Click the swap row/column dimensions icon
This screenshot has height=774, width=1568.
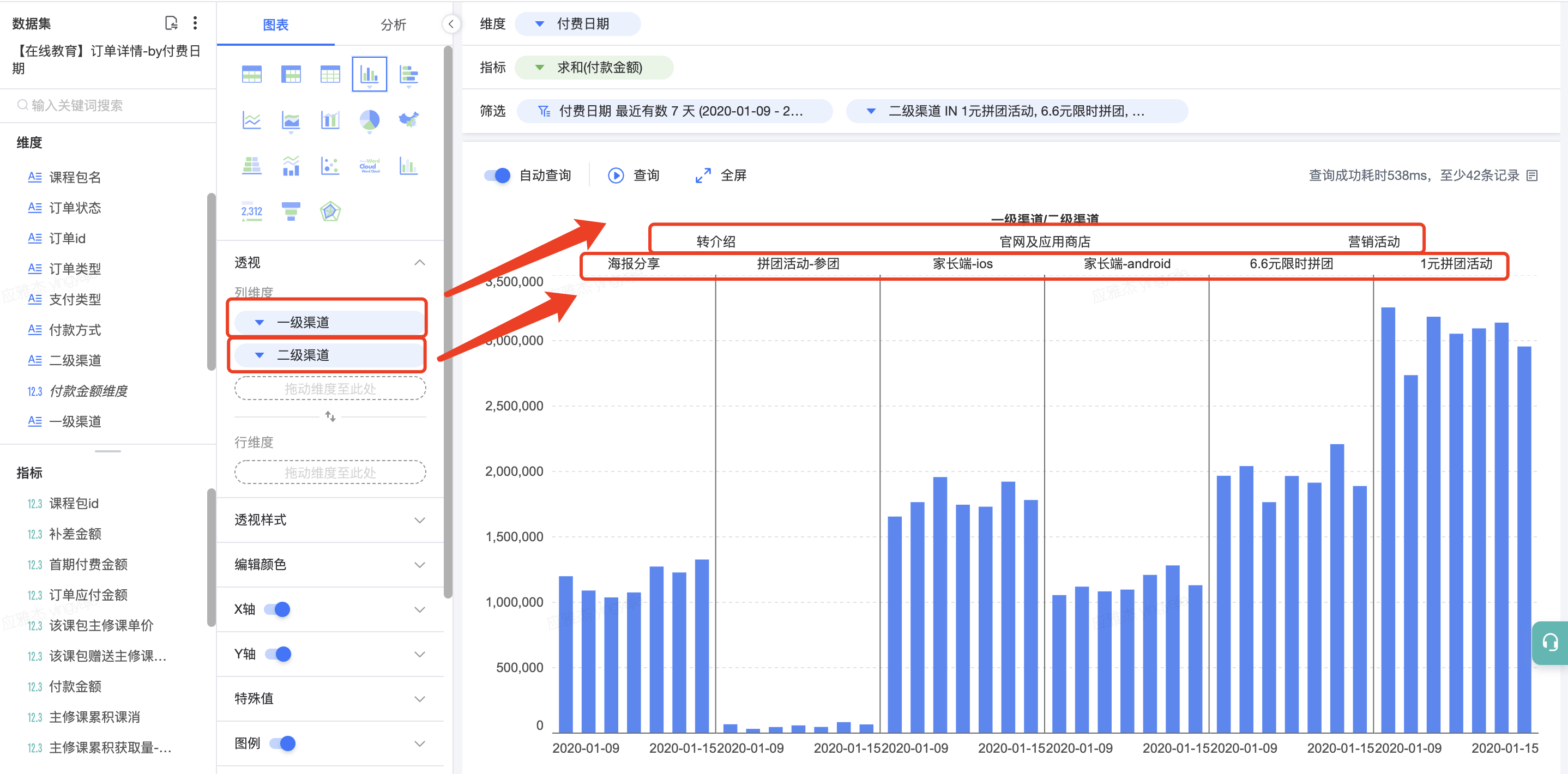[x=330, y=417]
